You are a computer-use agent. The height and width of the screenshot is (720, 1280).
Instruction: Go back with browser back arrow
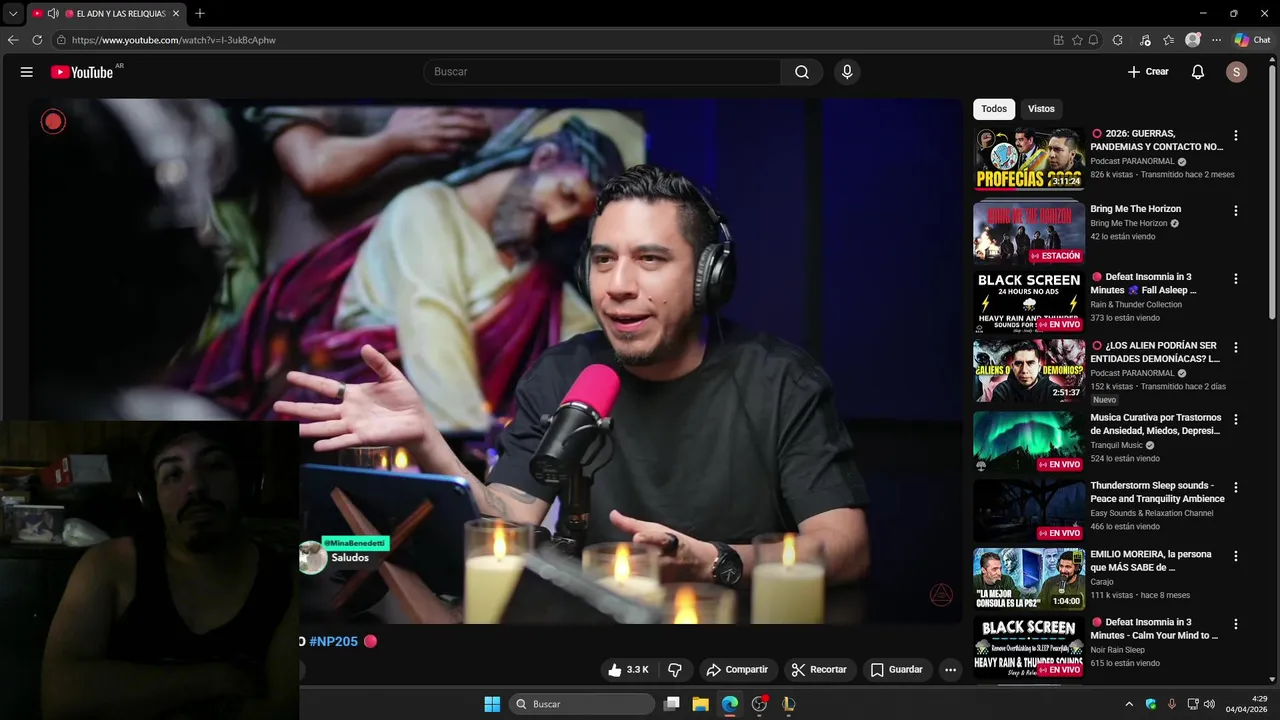click(x=13, y=40)
